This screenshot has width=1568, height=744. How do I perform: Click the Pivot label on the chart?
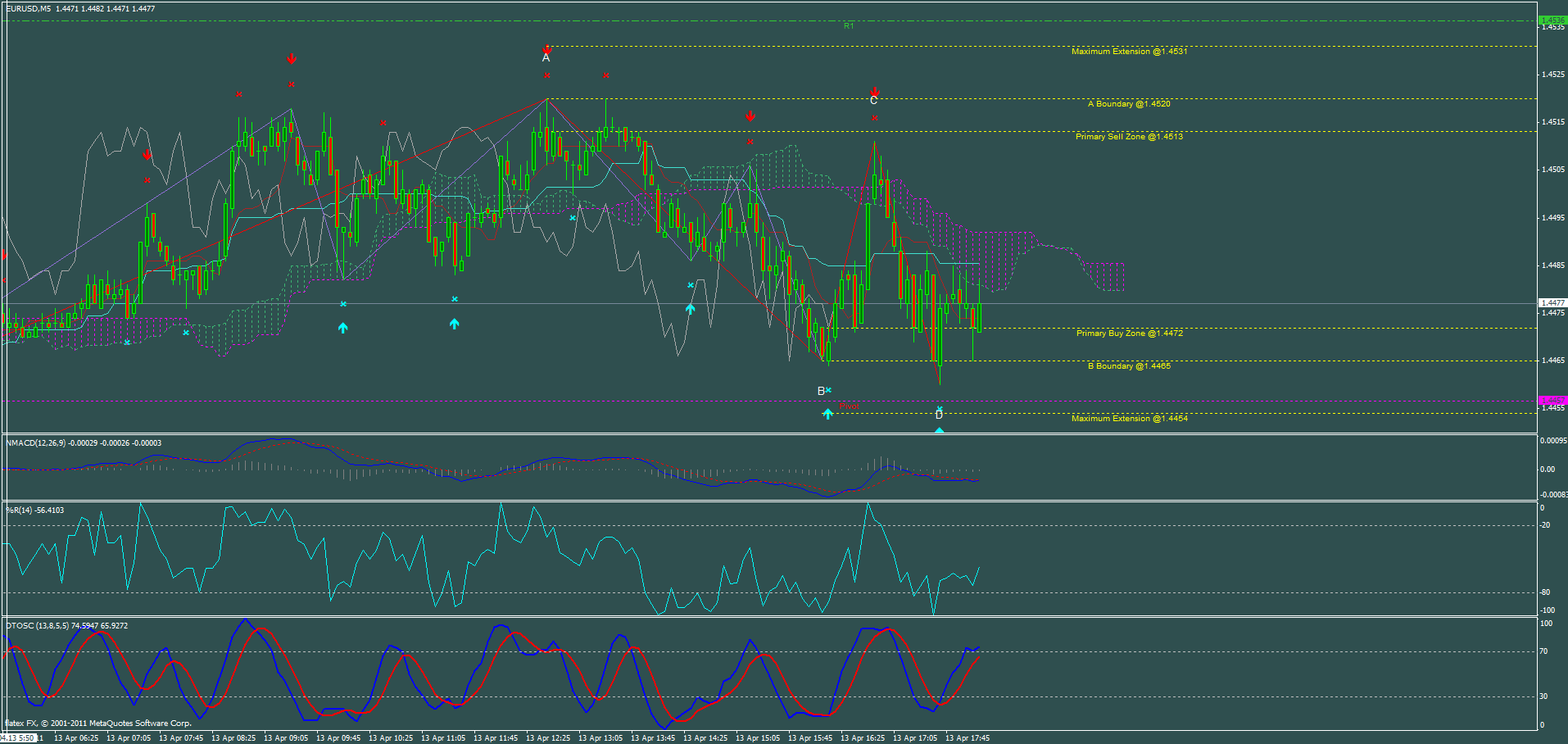[x=850, y=406]
